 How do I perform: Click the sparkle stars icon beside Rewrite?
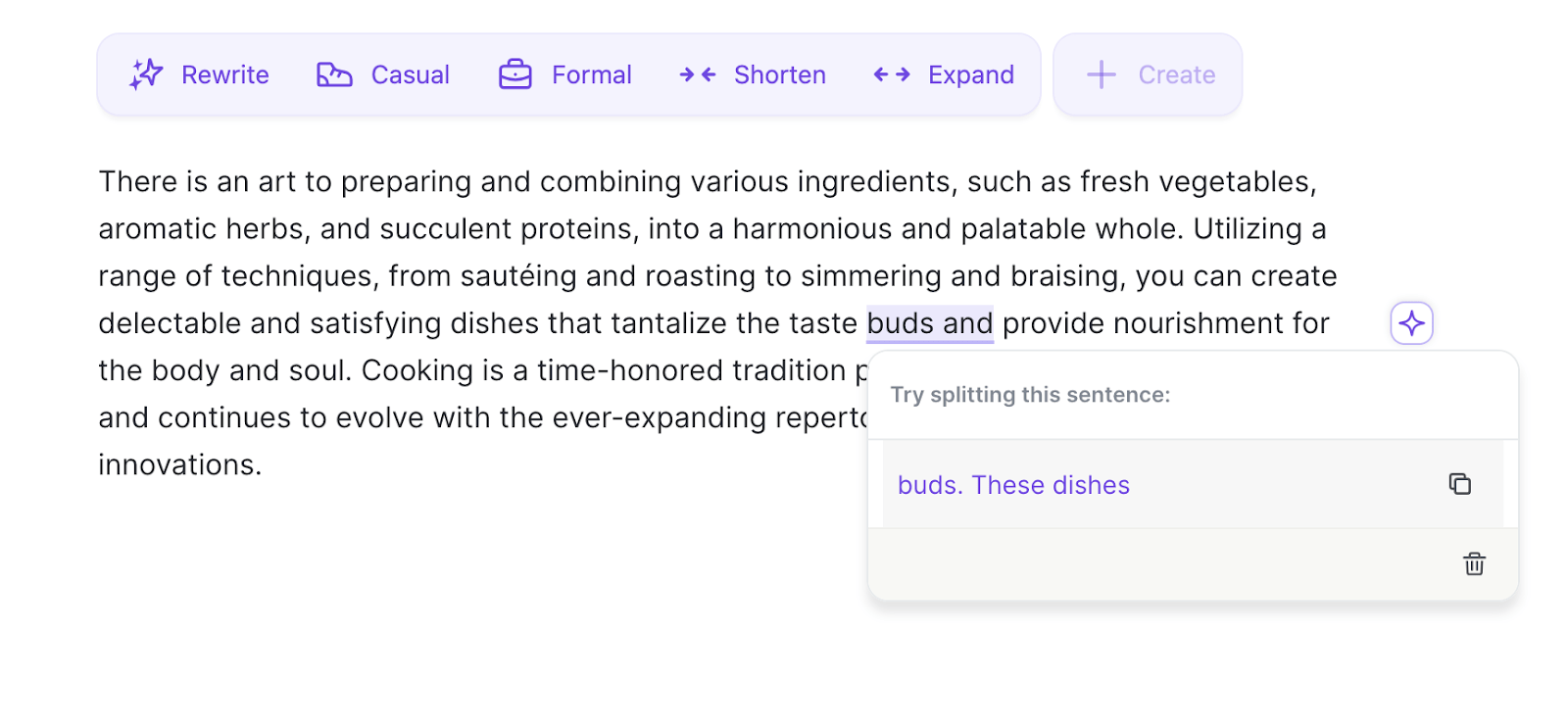click(x=146, y=74)
